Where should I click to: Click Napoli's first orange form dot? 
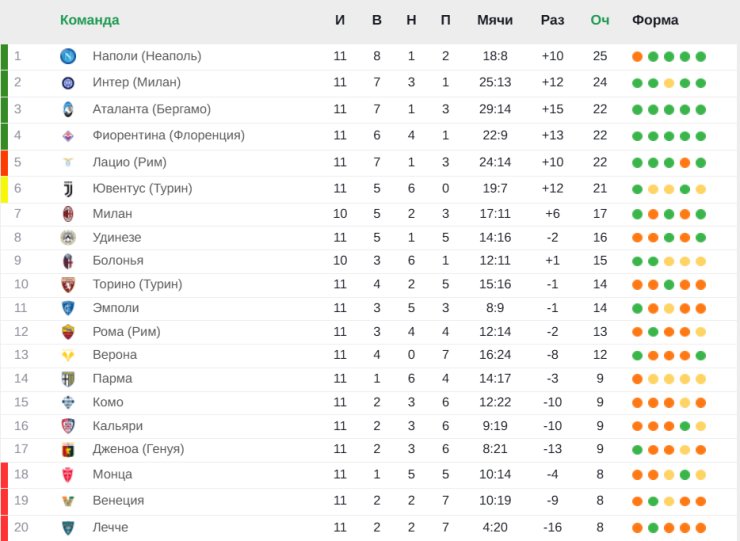pyautogui.click(x=637, y=57)
